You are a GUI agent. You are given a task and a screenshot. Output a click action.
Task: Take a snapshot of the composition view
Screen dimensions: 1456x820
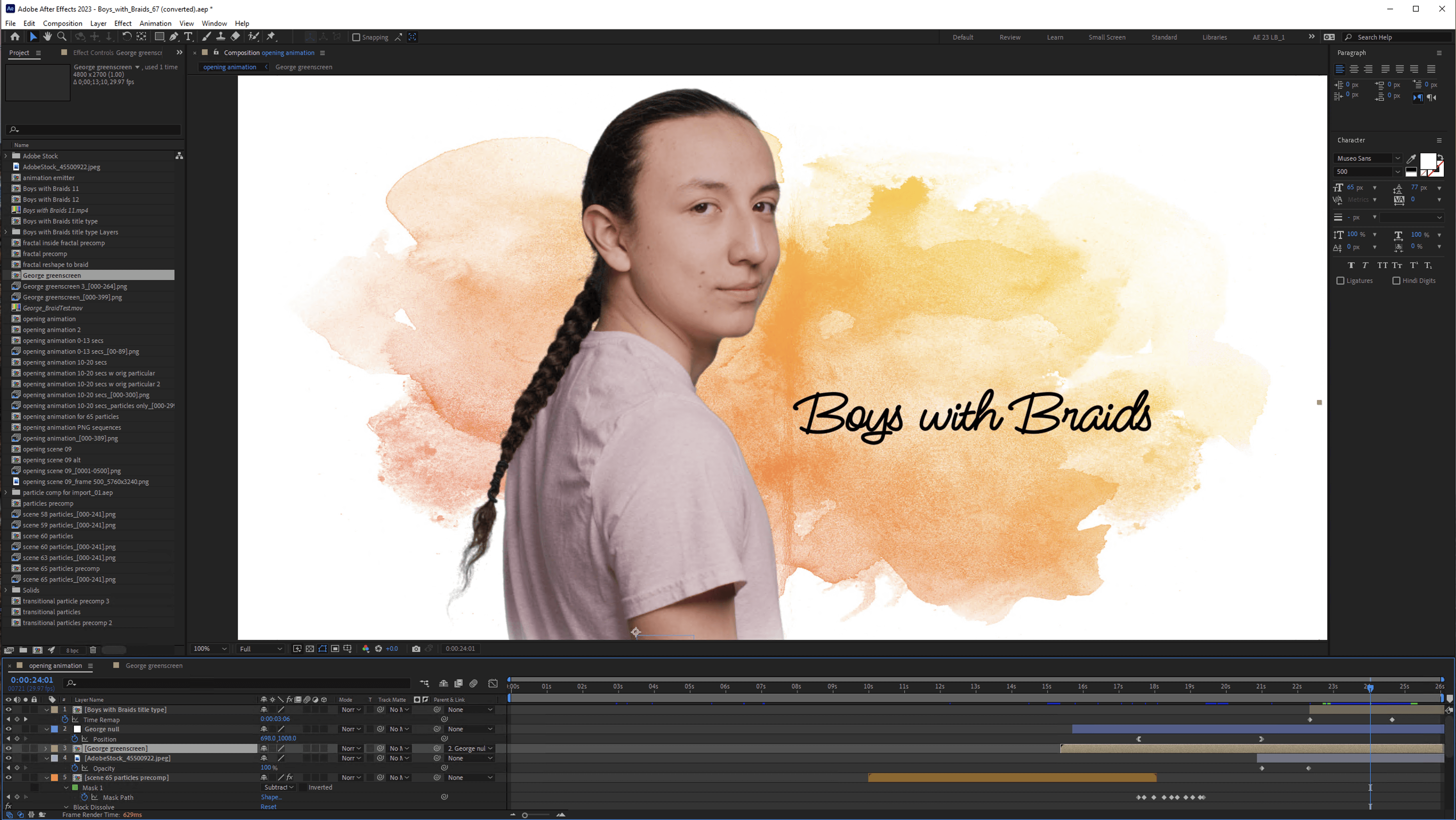click(416, 648)
